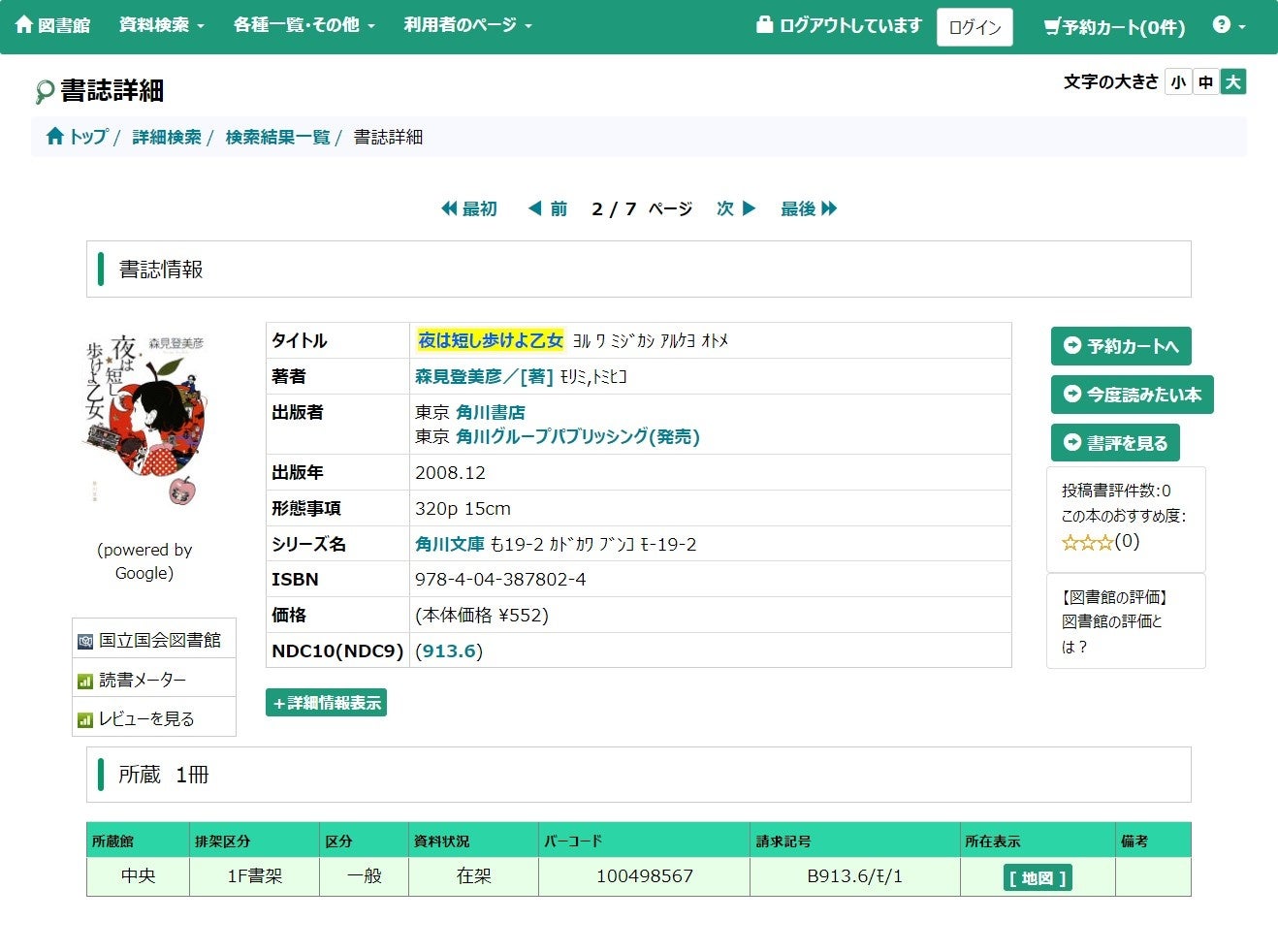
Task: Open the 予約カート(0件) cart icon
Action: coord(1052,27)
